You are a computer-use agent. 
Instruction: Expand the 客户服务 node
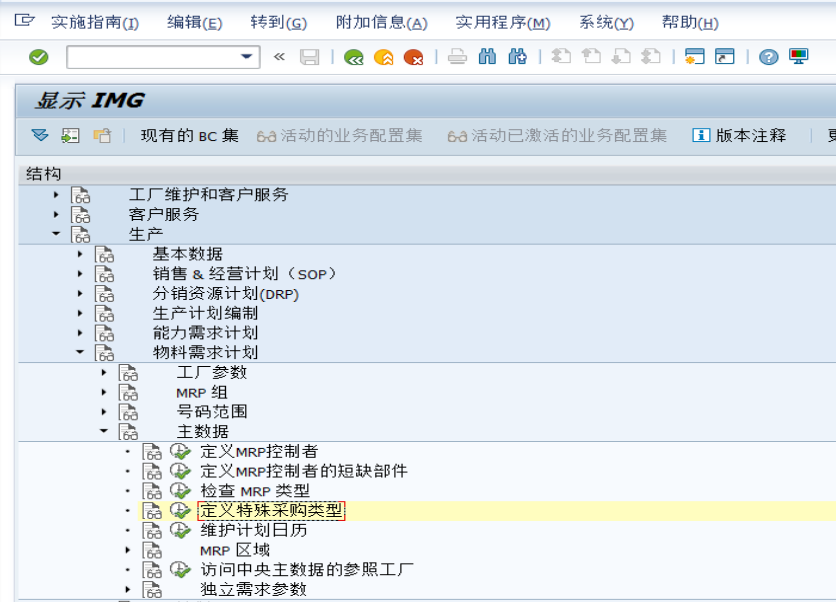(56, 214)
